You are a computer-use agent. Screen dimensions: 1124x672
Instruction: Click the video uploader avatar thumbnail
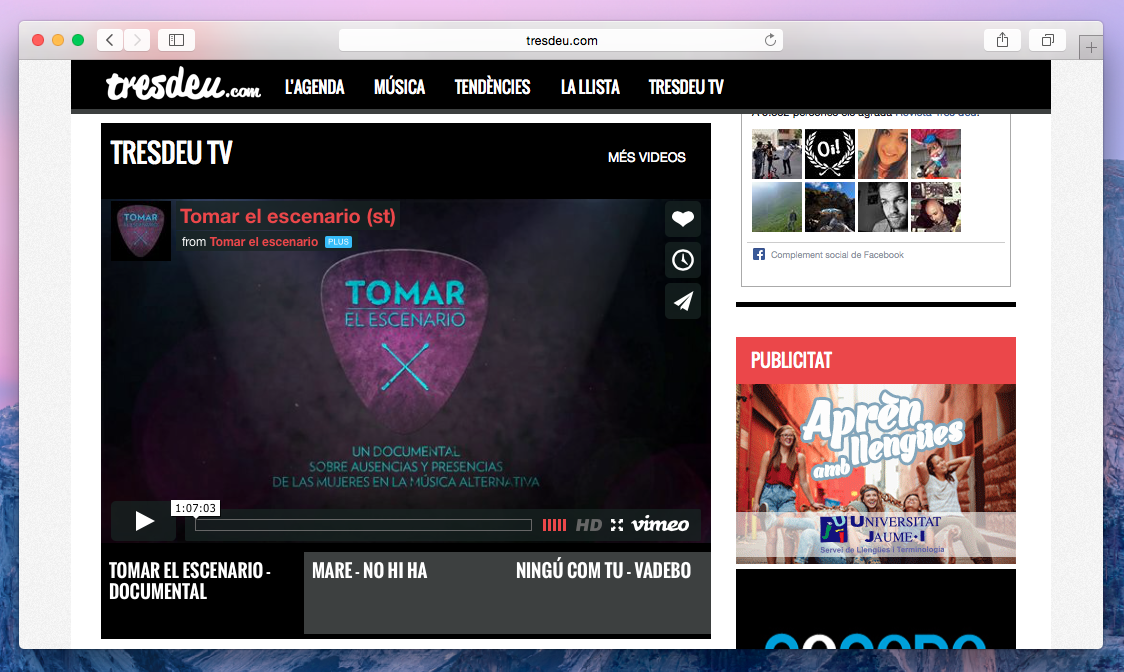(x=141, y=231)
